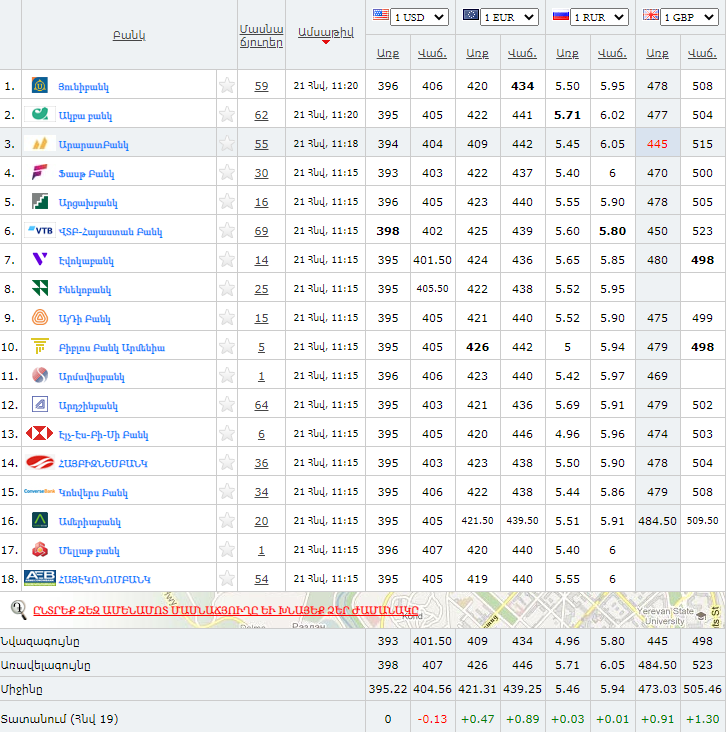Open the 1 EUR currency dropdown
Image resolution: width=727 pixels, height=732 pixels.
(509, 17)
